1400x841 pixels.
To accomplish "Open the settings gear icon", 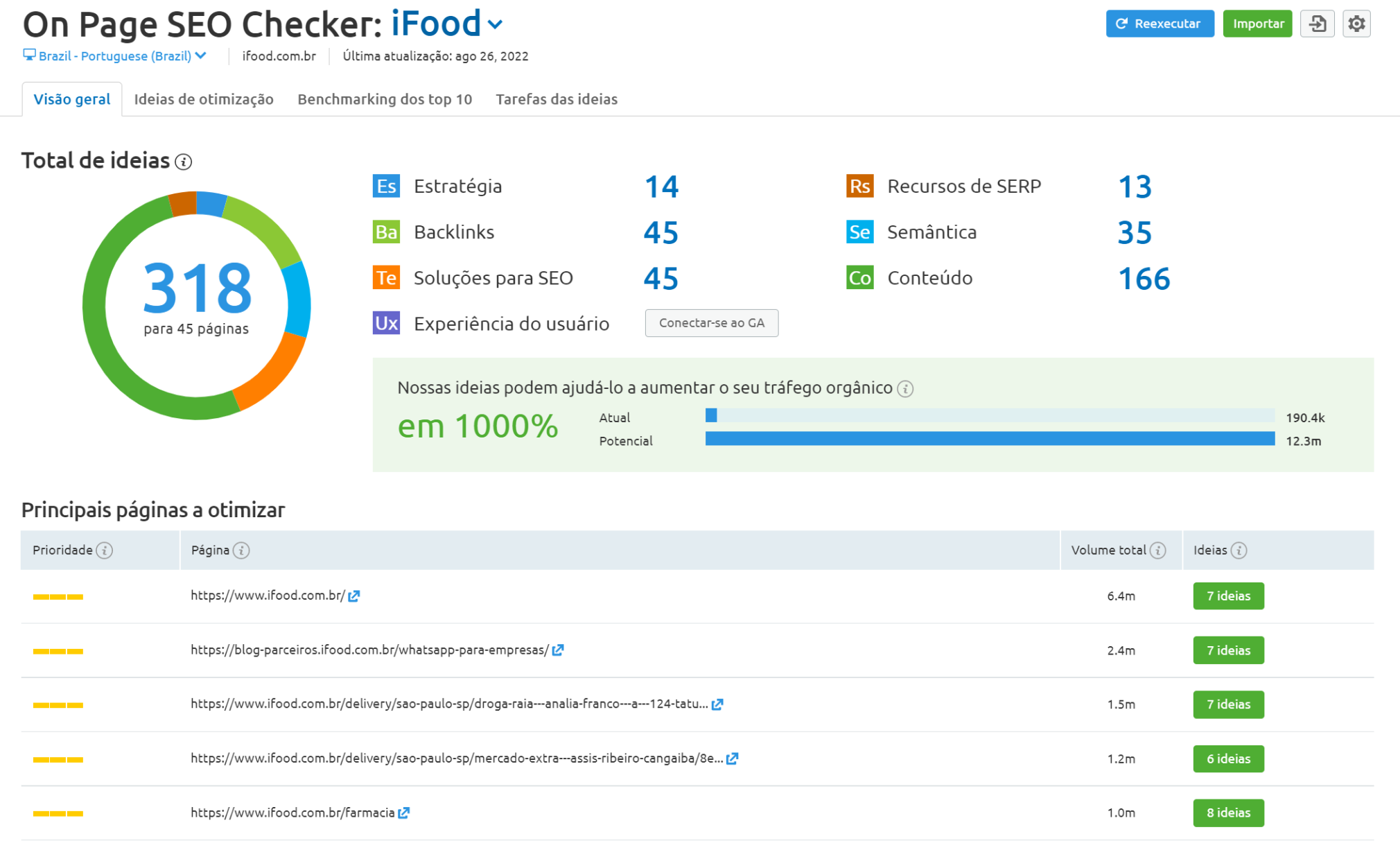I will [x=1356, y=23].
